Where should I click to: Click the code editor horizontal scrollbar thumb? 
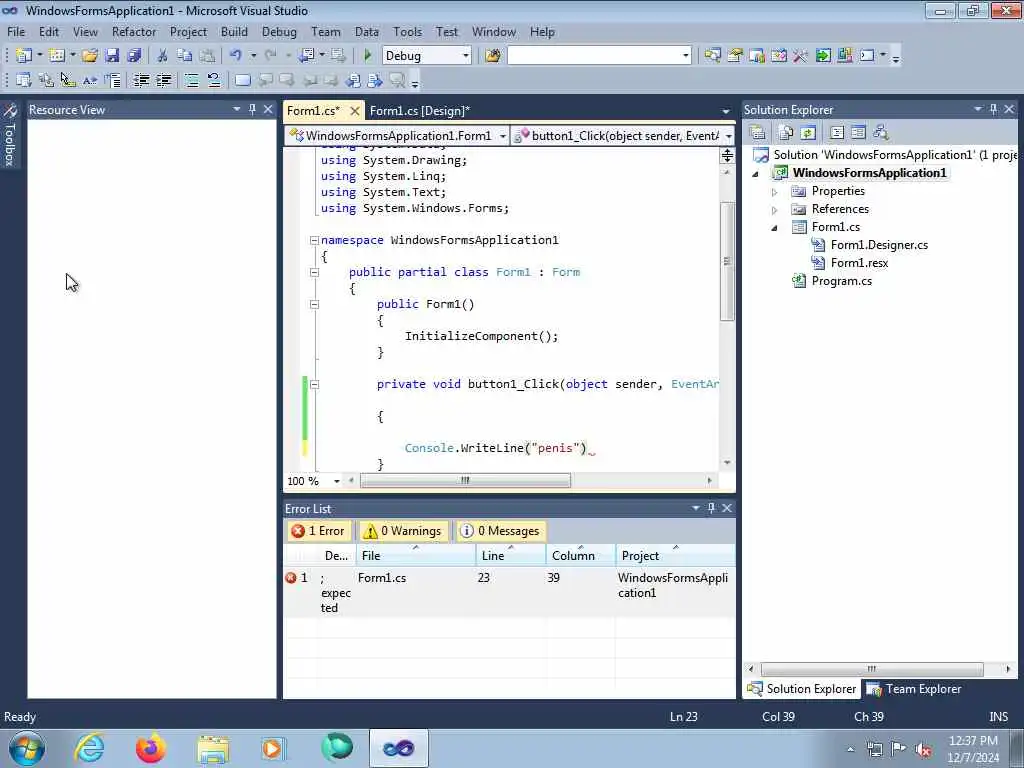465,481
